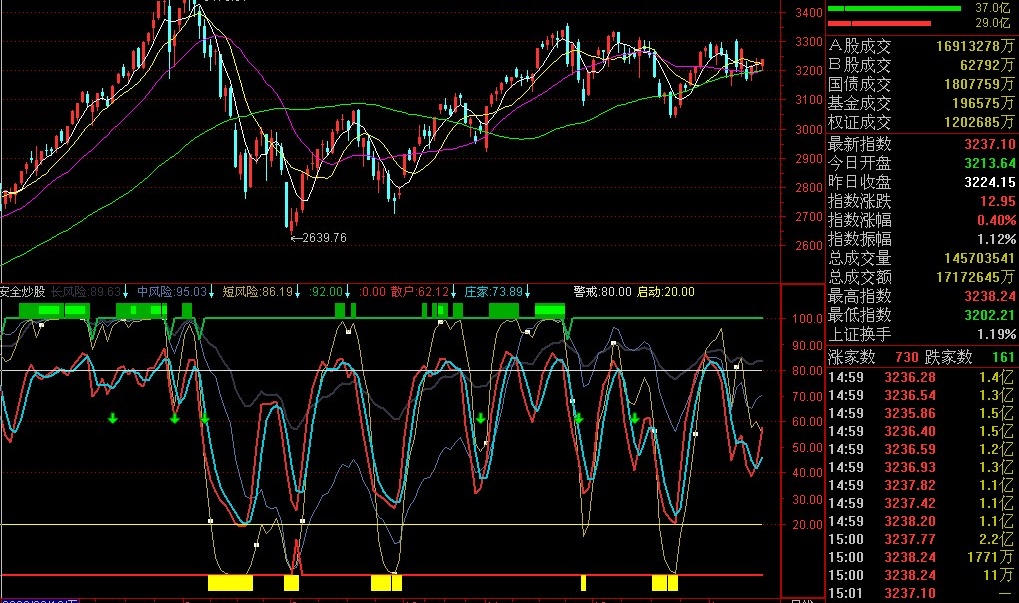Click the down arrow after green 92.00 value
1019x603 pixels.
347,292
